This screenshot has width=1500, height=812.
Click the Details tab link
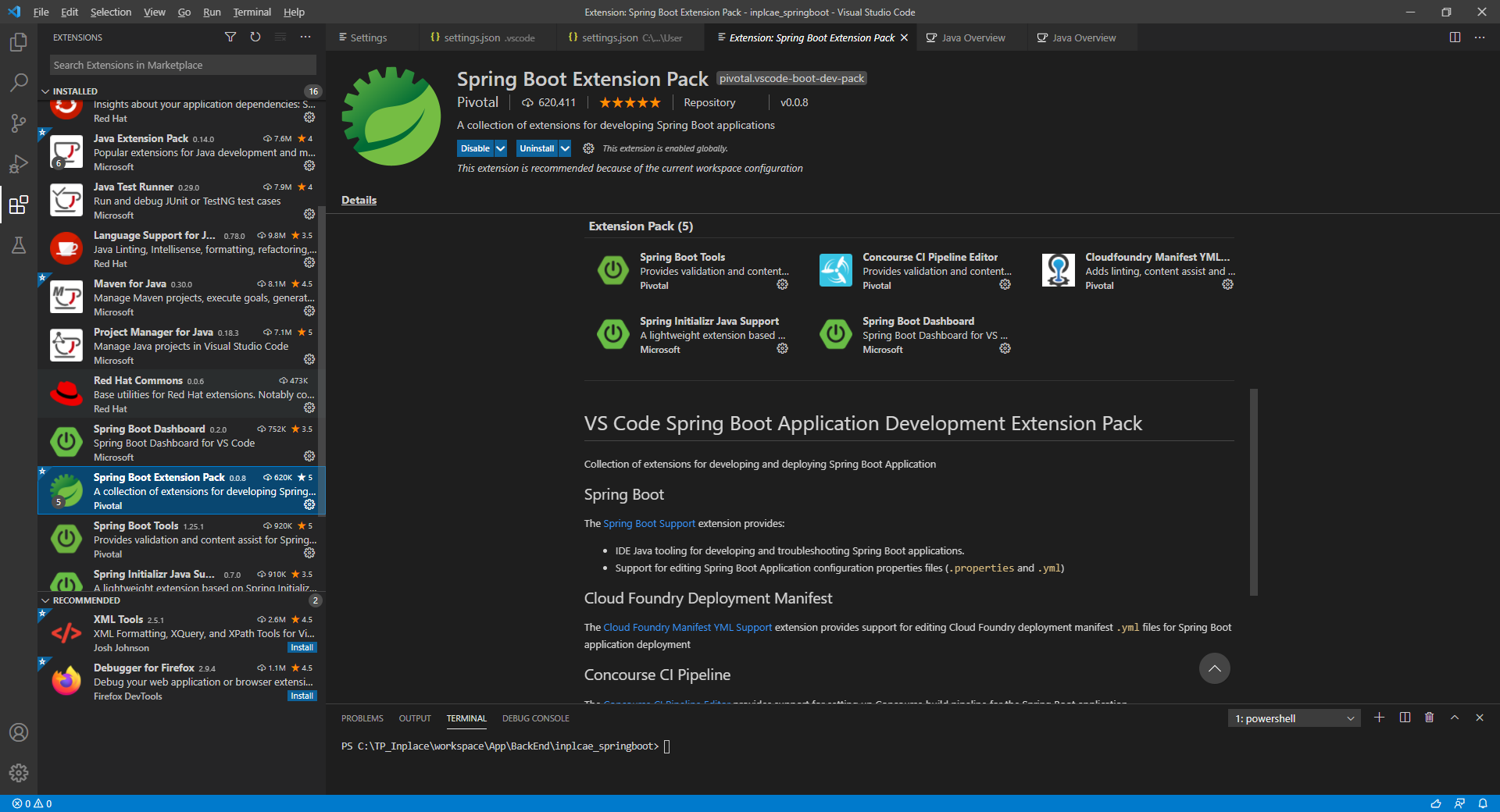[x=359, y=200]
